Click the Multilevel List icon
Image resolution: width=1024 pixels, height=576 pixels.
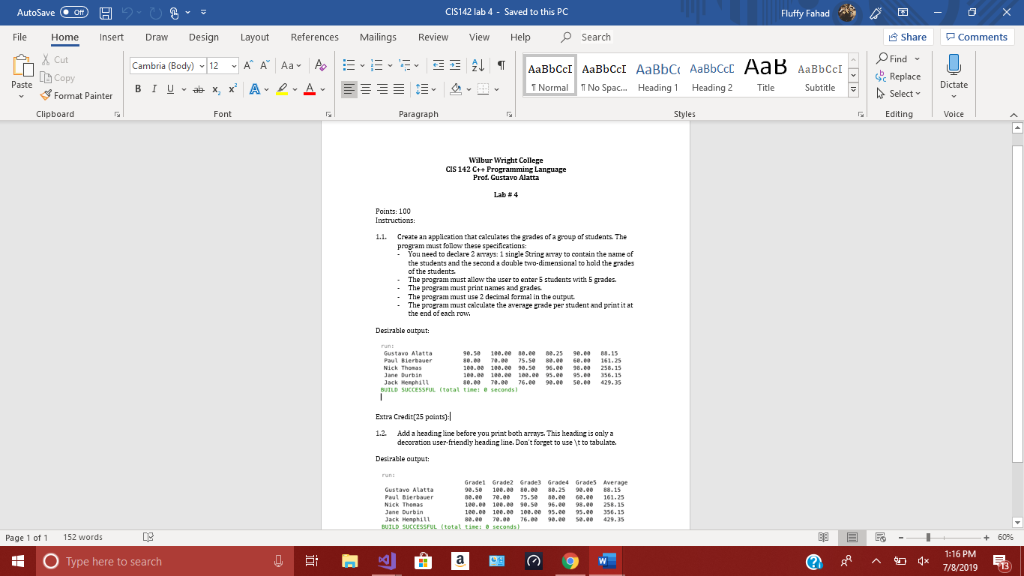(x=405, y=65)
